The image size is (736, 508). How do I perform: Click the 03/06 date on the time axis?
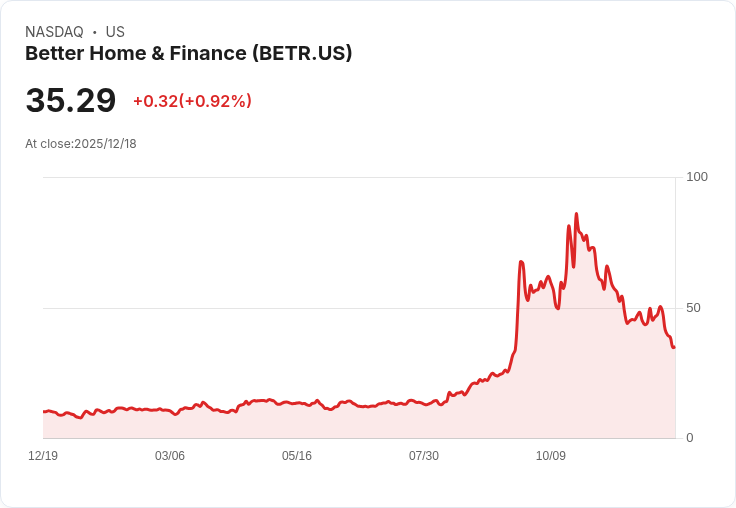pos(170,456)
